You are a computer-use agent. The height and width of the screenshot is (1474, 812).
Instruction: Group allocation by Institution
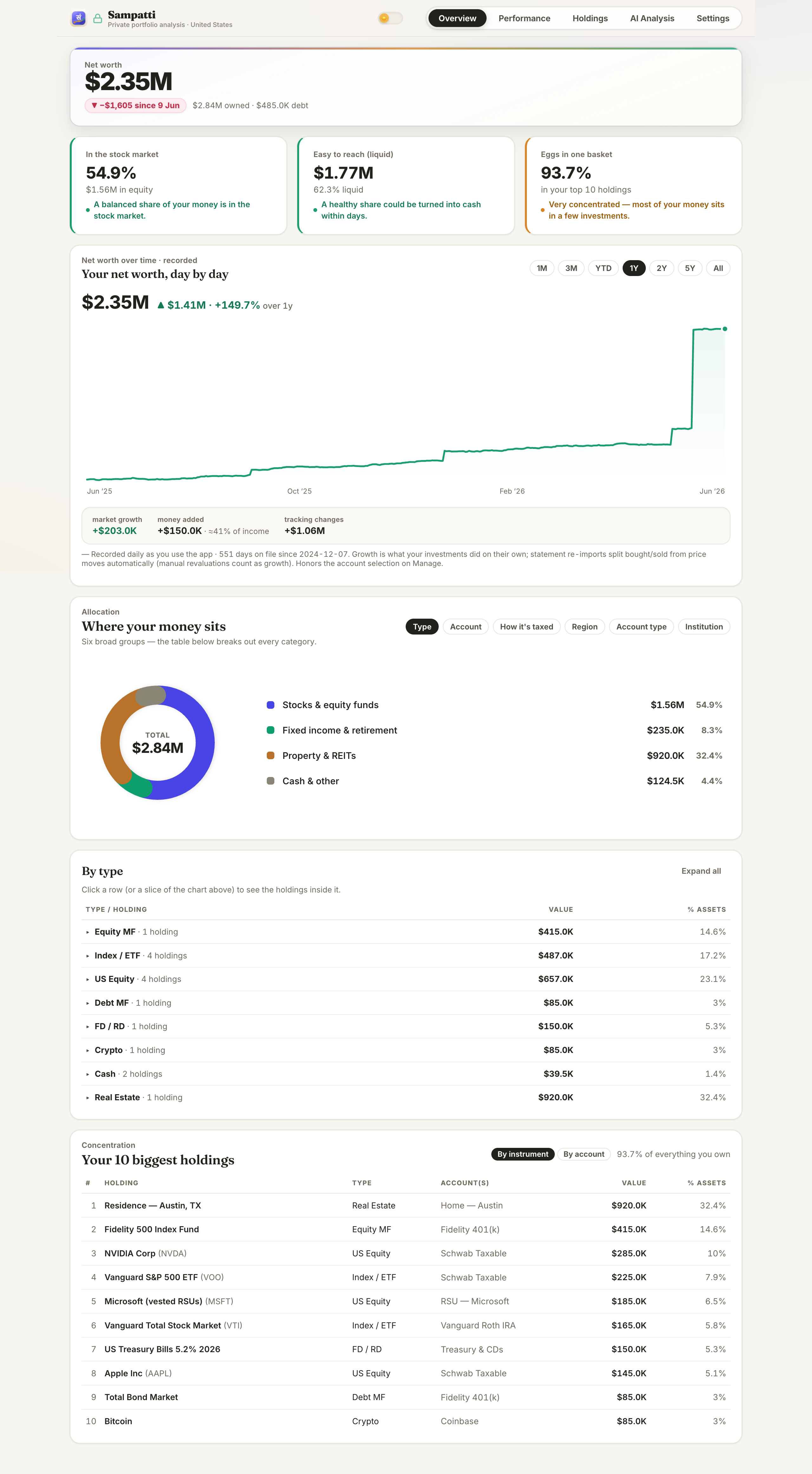click(704, 627)
